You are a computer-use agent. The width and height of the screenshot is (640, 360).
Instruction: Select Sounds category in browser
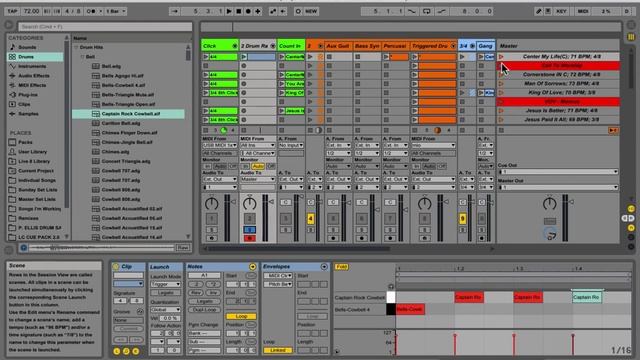27,47
